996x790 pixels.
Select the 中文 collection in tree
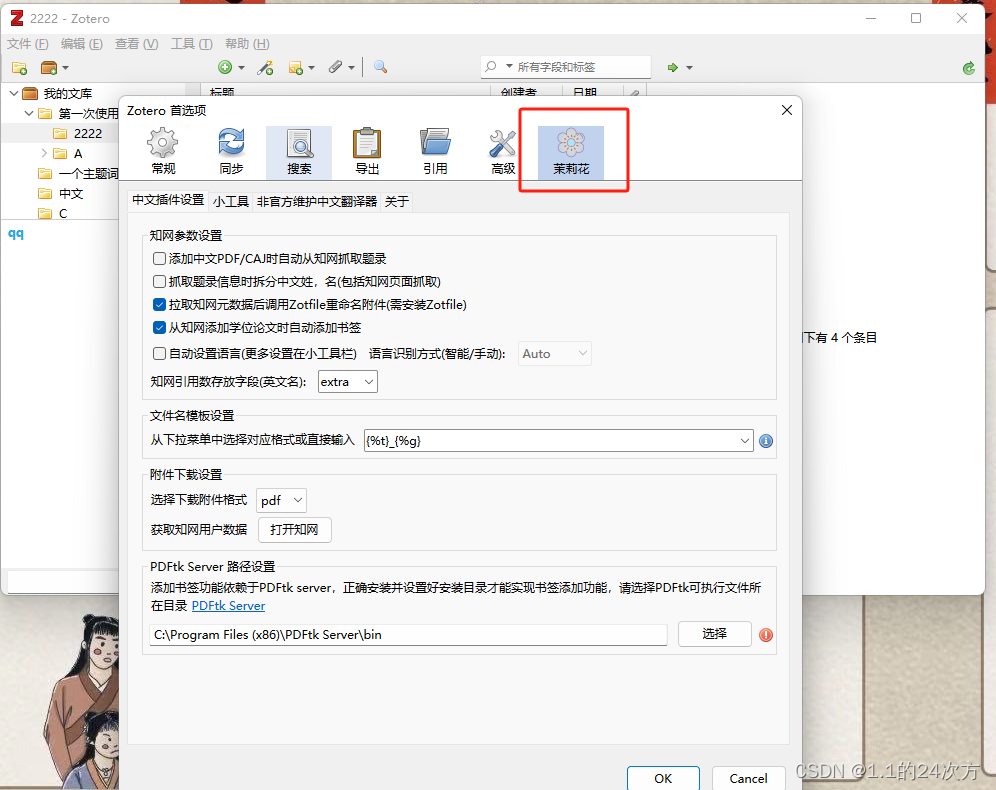(71, 194)
